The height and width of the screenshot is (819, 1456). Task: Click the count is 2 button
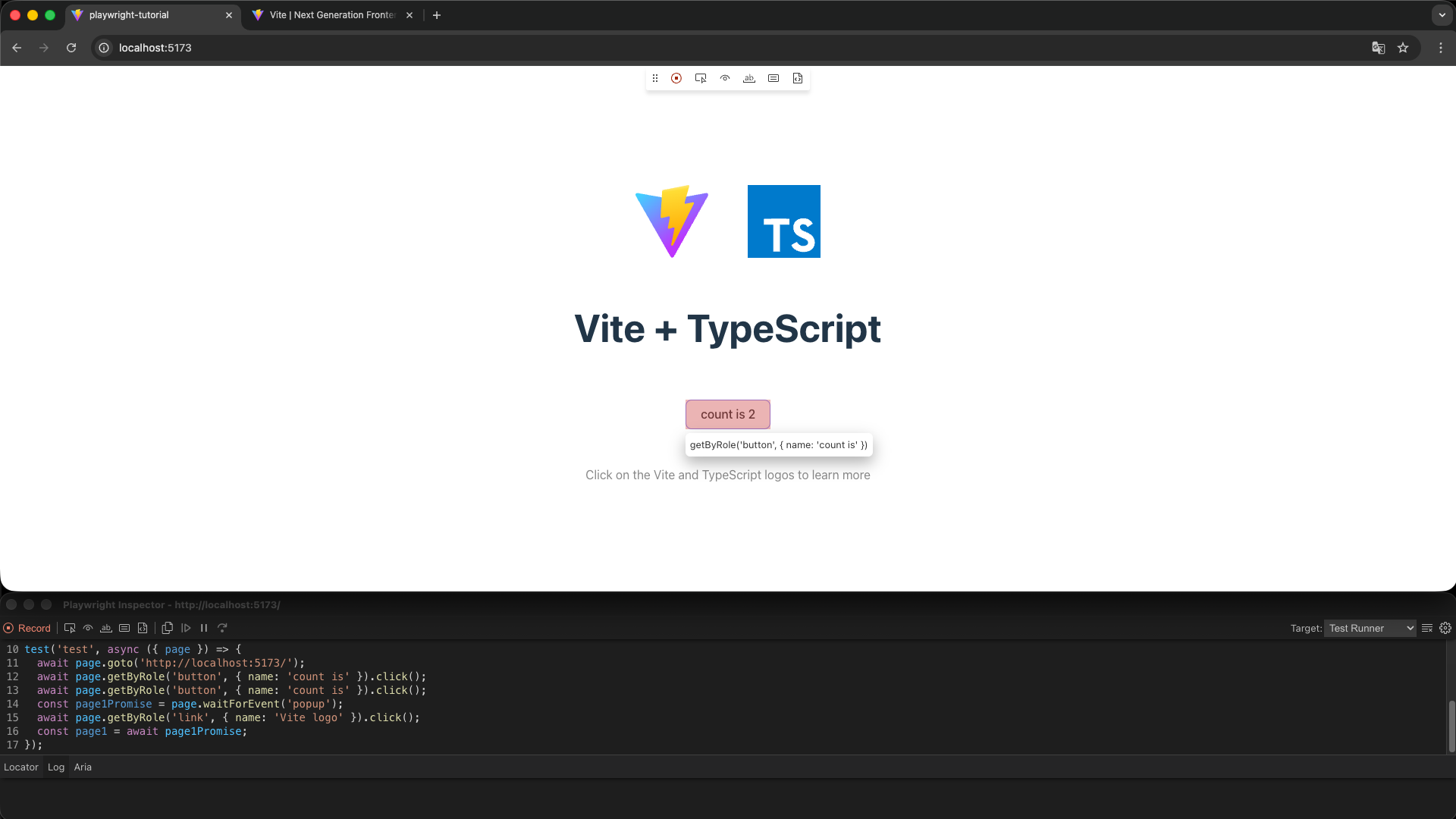727,414
